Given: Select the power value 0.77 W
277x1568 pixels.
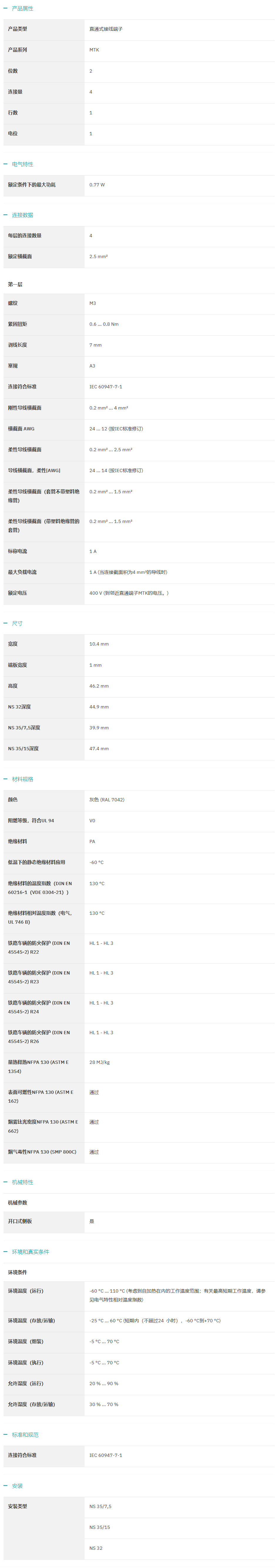Looking at the screenshot, I should (x=97, y=184).
